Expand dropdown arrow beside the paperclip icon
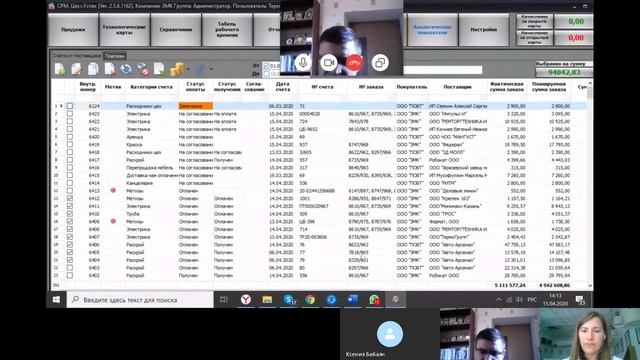Viewport: 640px width, 360px height. point(211,69)
